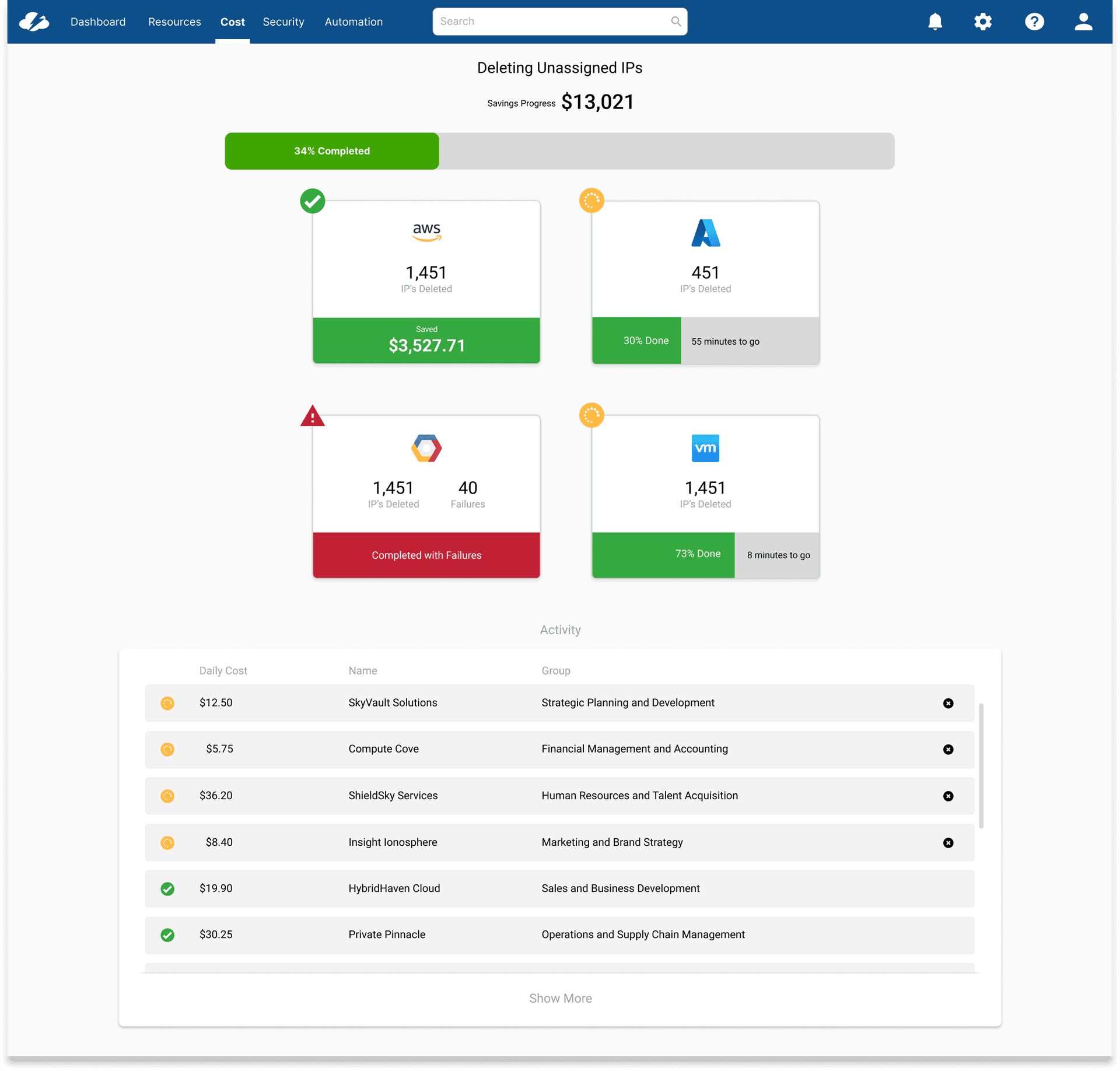Open the settings gear icon
Viewport: 1120px width, 1071px height.
tap(983, 22)
